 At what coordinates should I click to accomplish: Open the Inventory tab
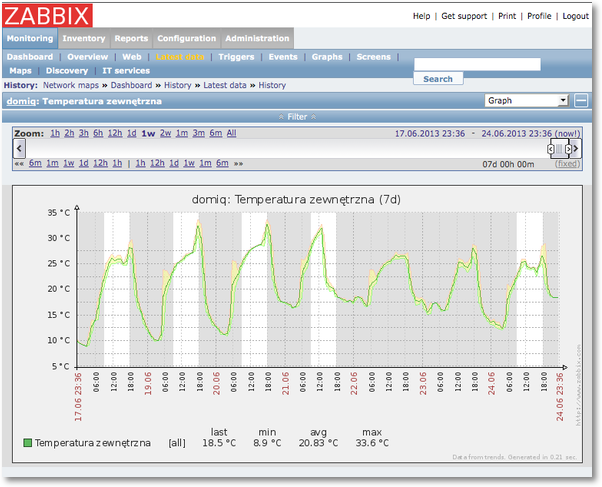click(84, 38)
